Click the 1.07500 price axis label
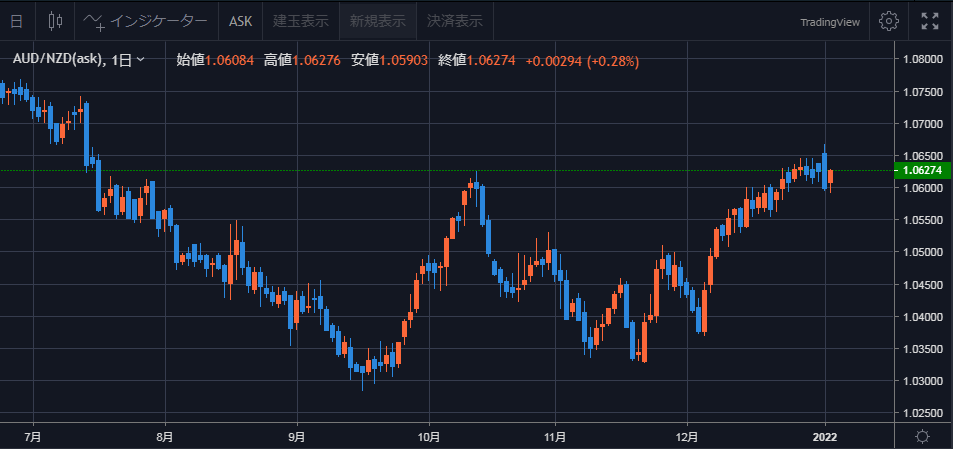The image size is (953, 449). point(923,92)
